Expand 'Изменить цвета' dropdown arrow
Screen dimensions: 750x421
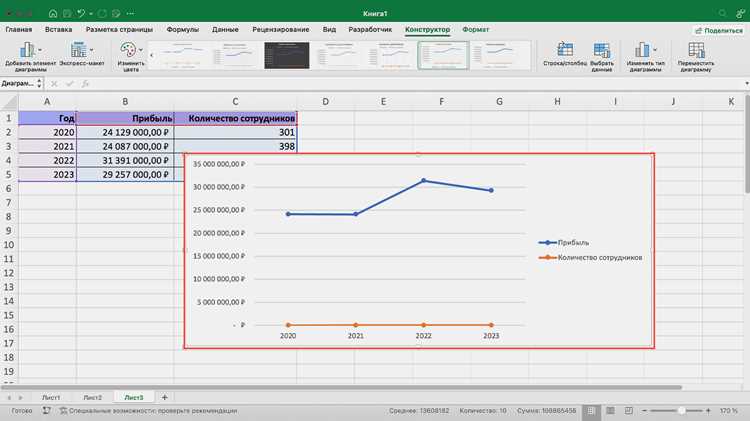[141, 50]
